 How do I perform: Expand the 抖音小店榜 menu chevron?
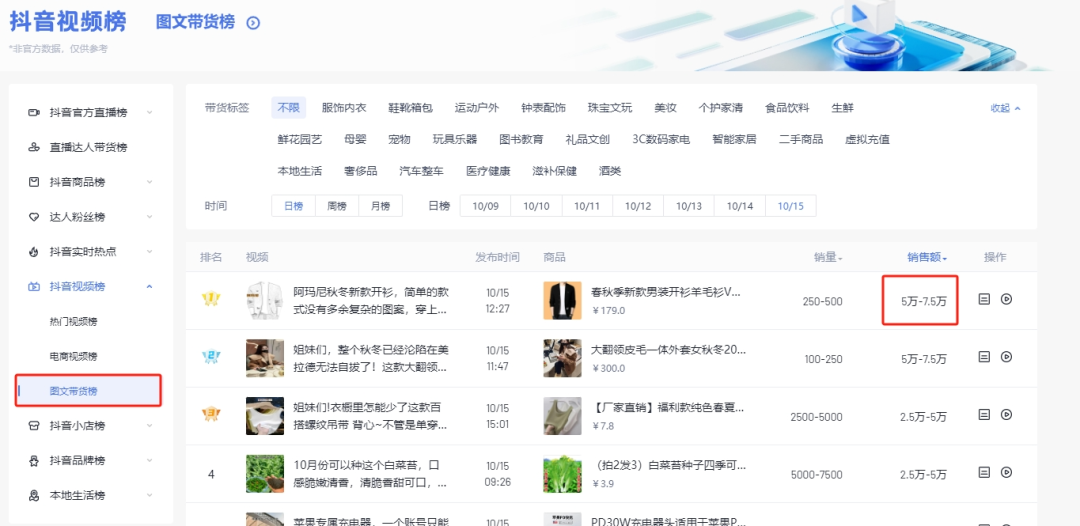[149, 425]
